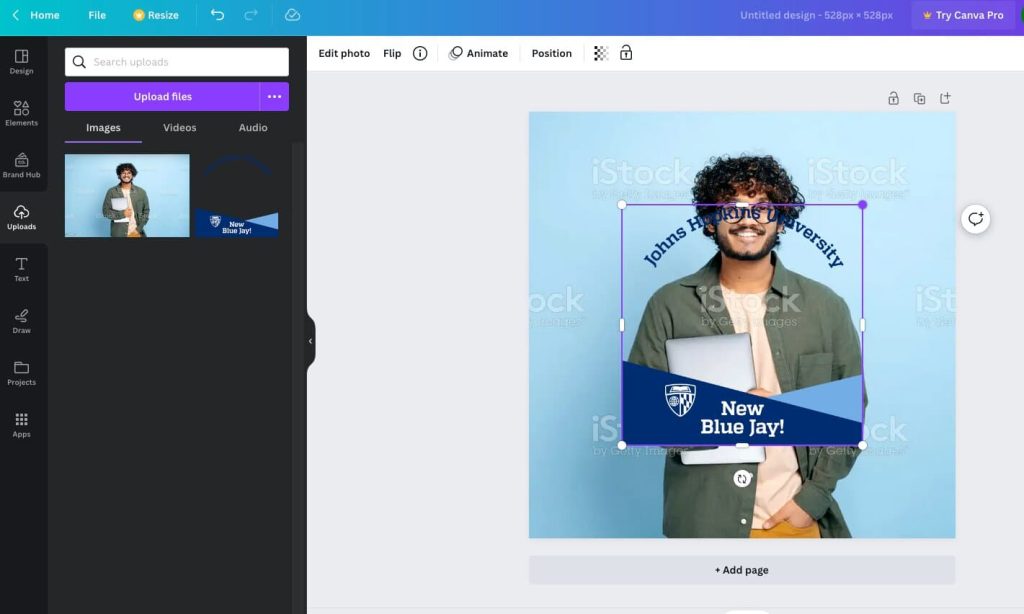Click the Undo arrow
The height and width of the screenshot is (614, 1024).
coord(217,14)
